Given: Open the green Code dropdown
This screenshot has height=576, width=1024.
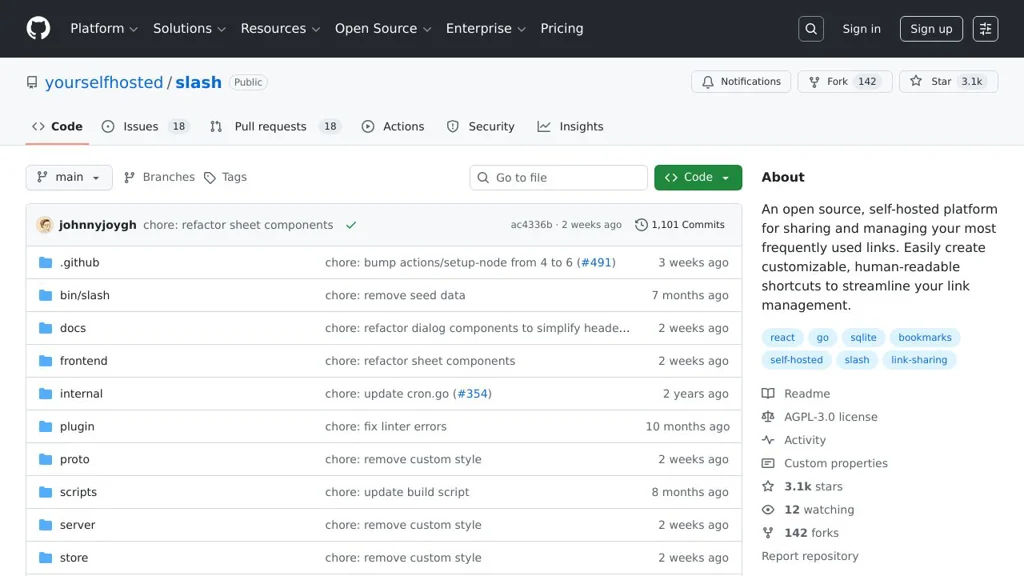Looking at the screenshot, I should [x=698, y=177].
